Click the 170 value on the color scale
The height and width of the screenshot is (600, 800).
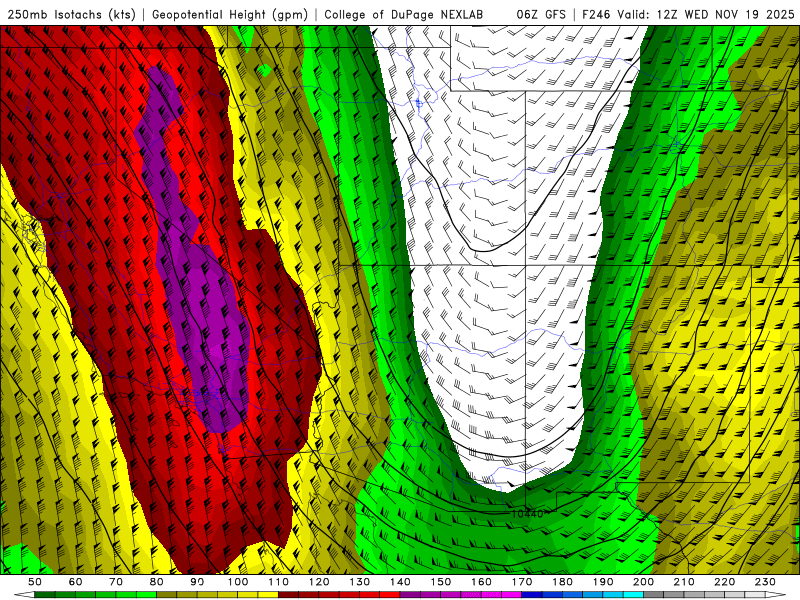point(522,582)
